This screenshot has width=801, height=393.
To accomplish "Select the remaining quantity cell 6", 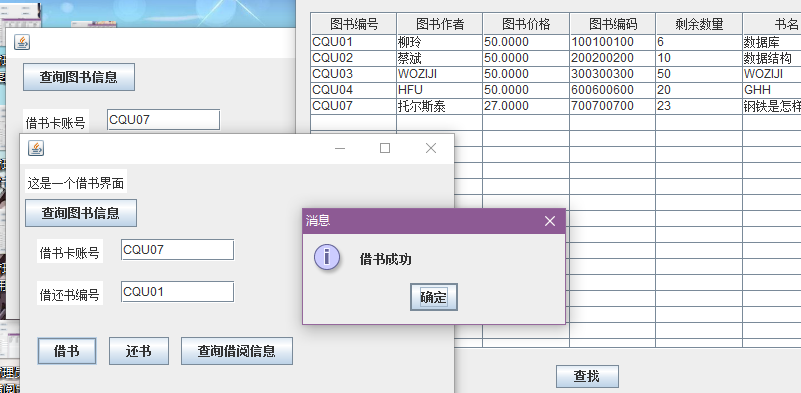I will [699, 42].
